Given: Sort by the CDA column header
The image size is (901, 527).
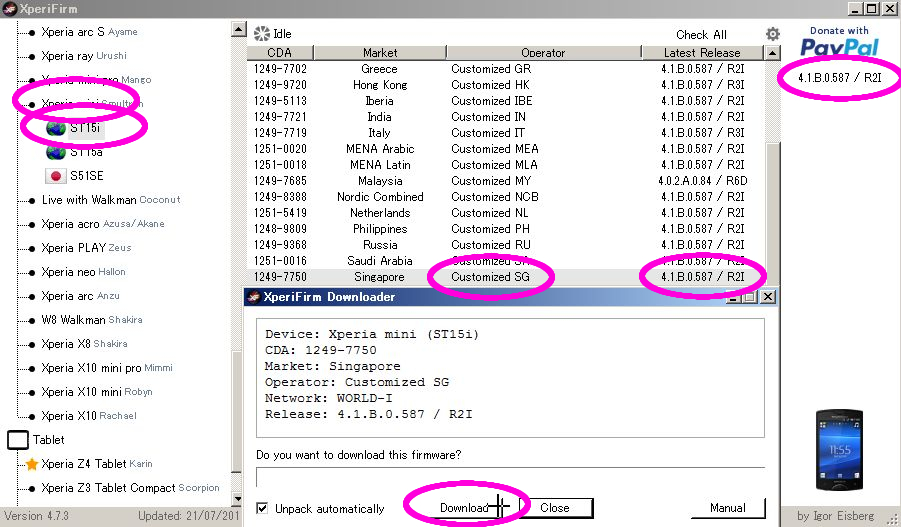Looking at the screenshot, I should coord(280,53).
